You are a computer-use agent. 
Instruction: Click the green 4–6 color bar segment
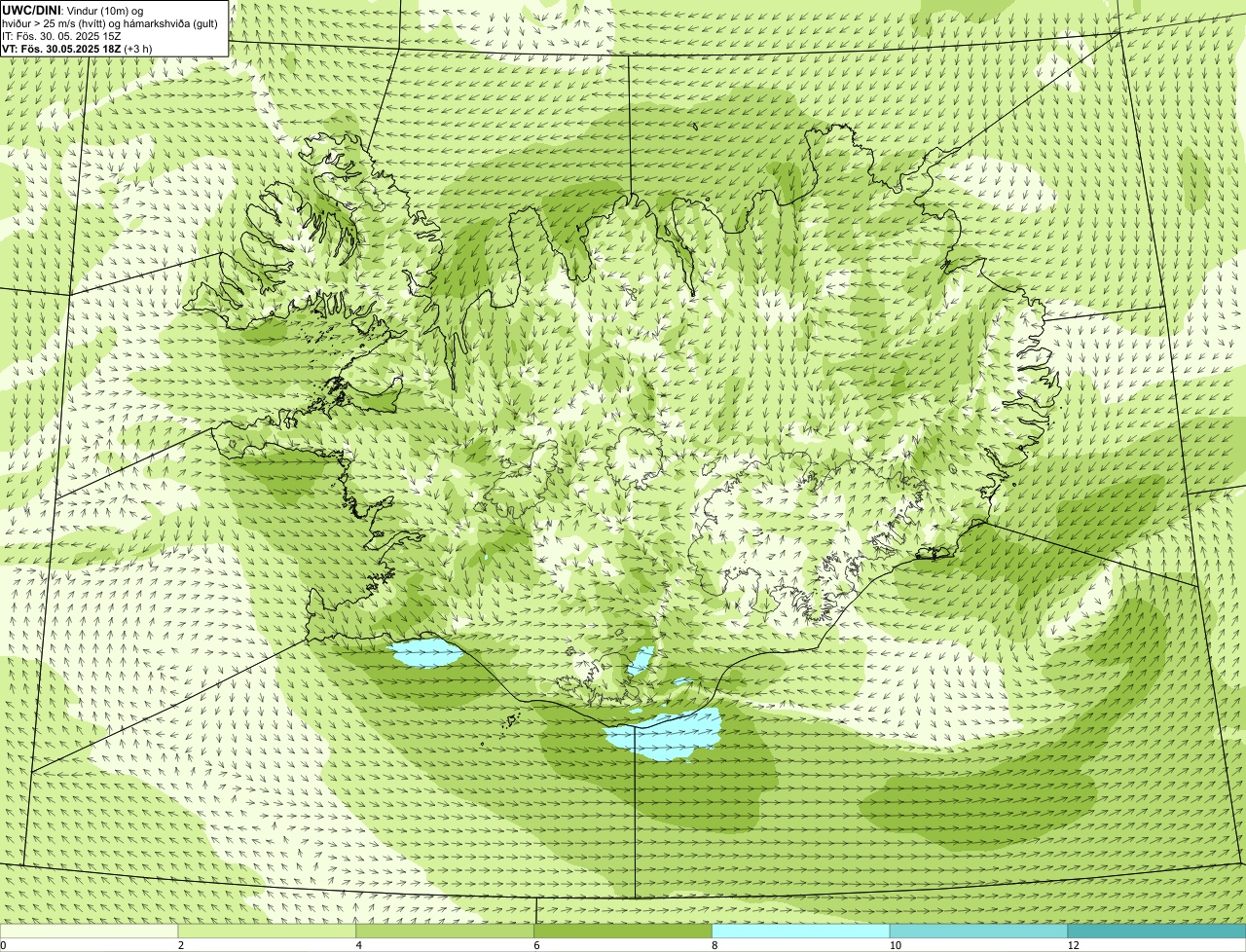445,931
